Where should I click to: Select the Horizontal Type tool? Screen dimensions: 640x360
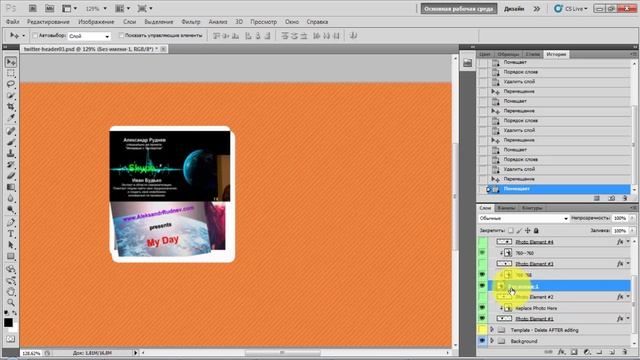pos(11,234)
